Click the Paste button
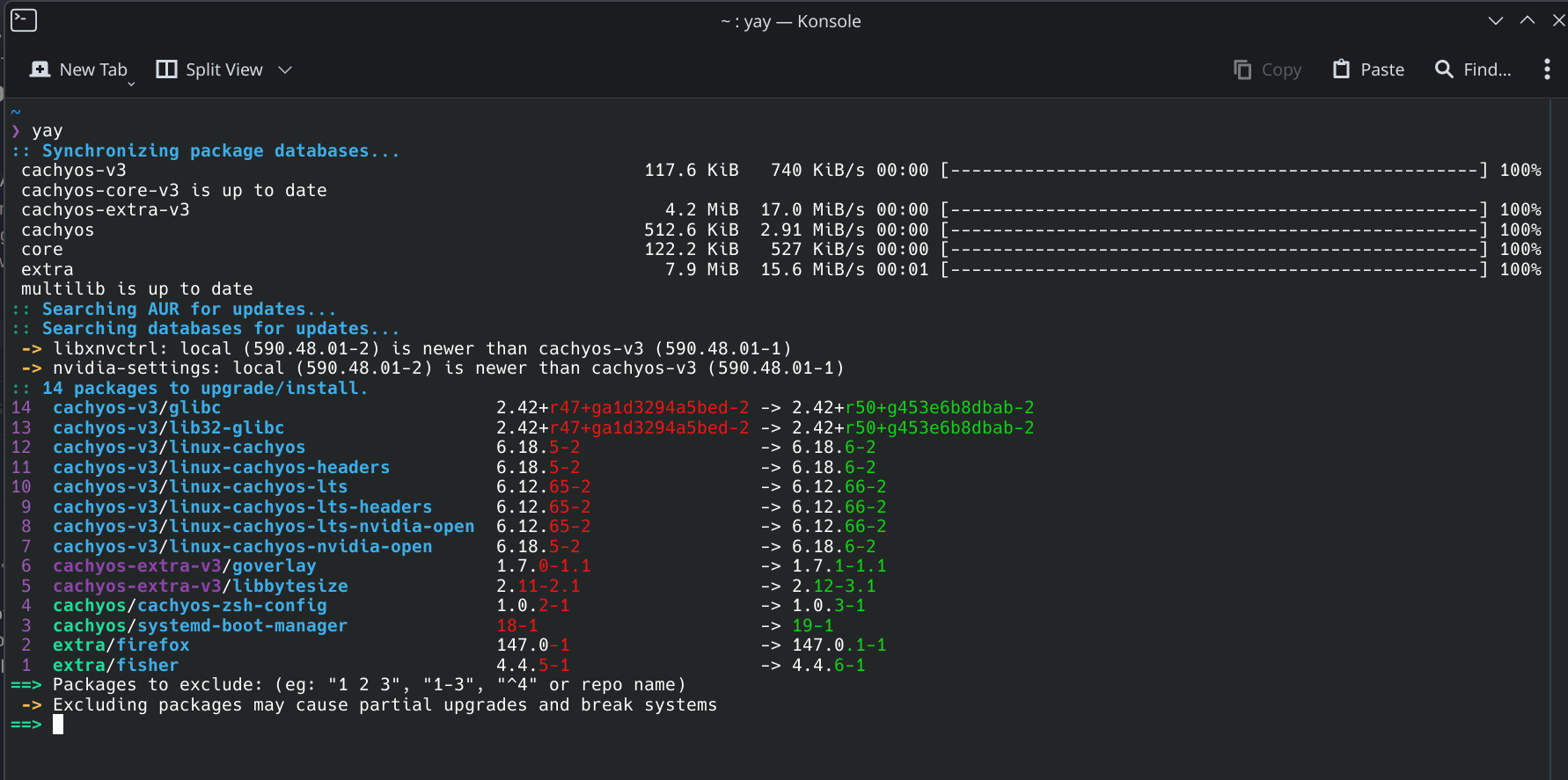Viewport: 1568px width, 780px height. coord(1368,69)
